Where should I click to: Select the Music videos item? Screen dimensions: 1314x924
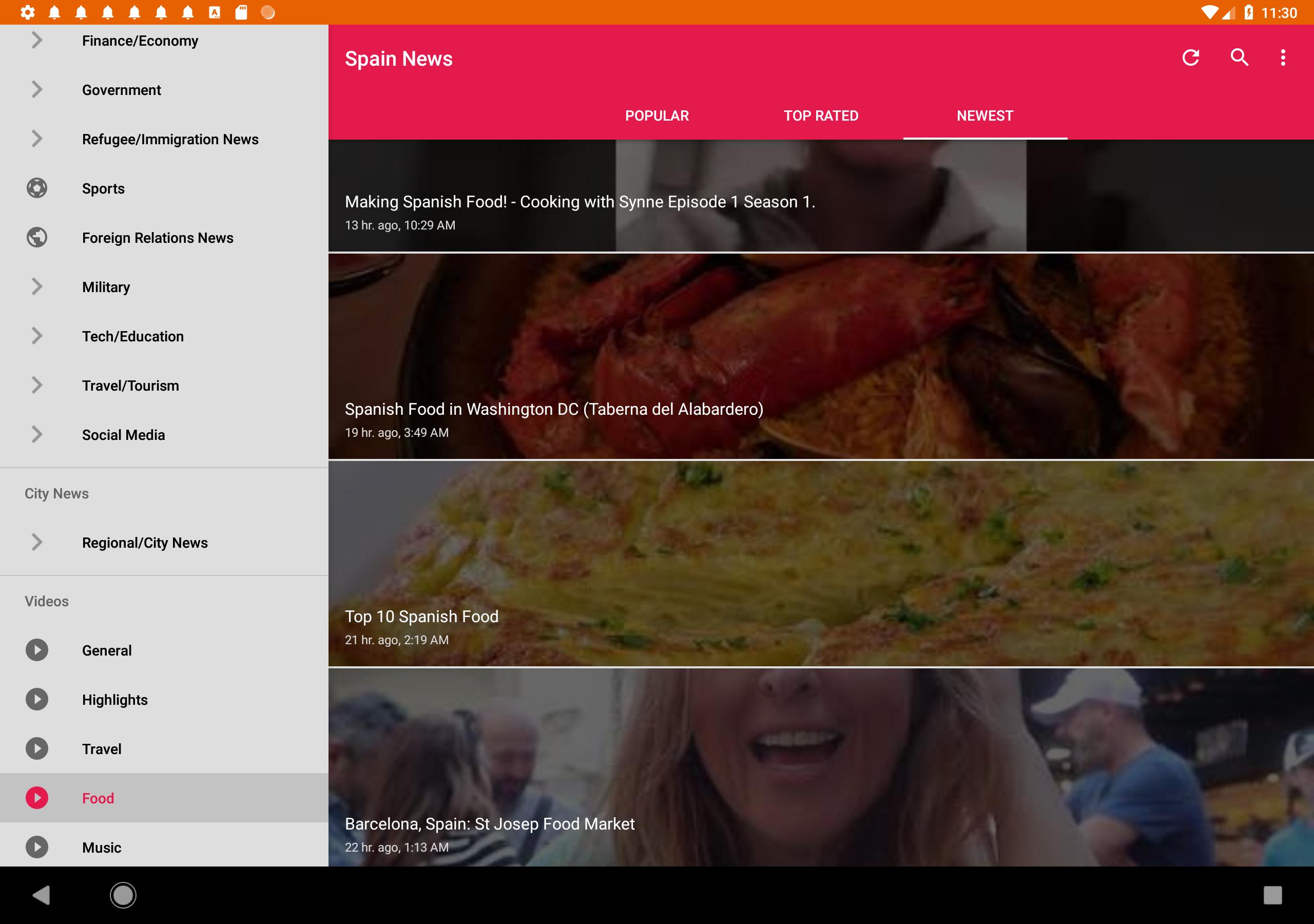click(164, 845)
